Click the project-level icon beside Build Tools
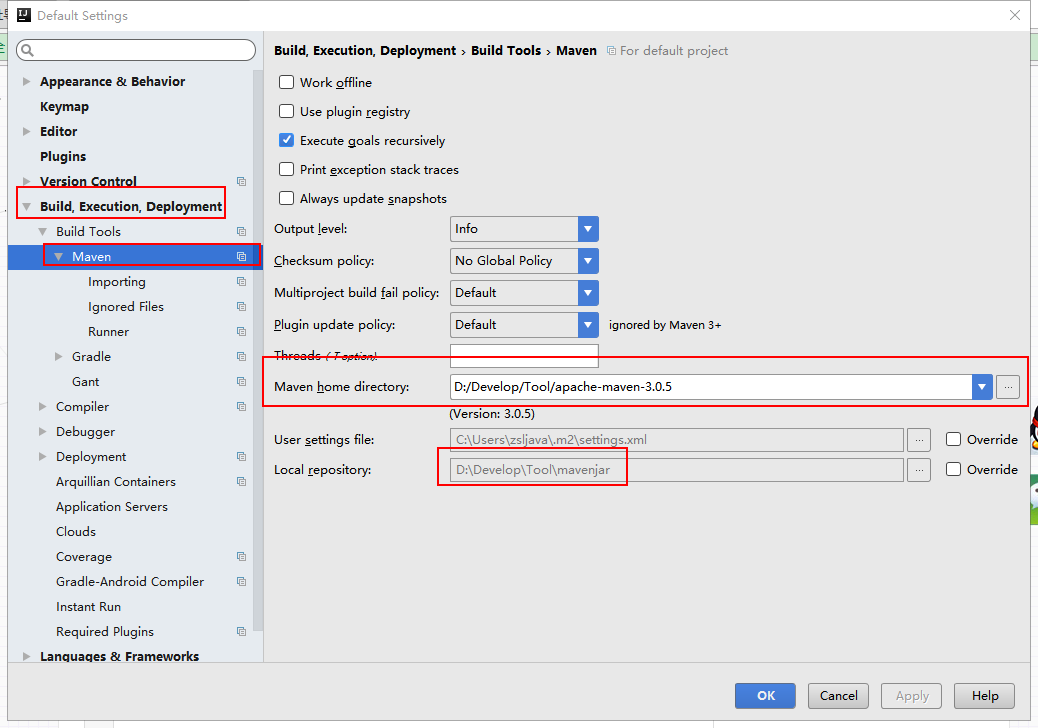Viewport: 1038px width, 728px height. point(242,232)
